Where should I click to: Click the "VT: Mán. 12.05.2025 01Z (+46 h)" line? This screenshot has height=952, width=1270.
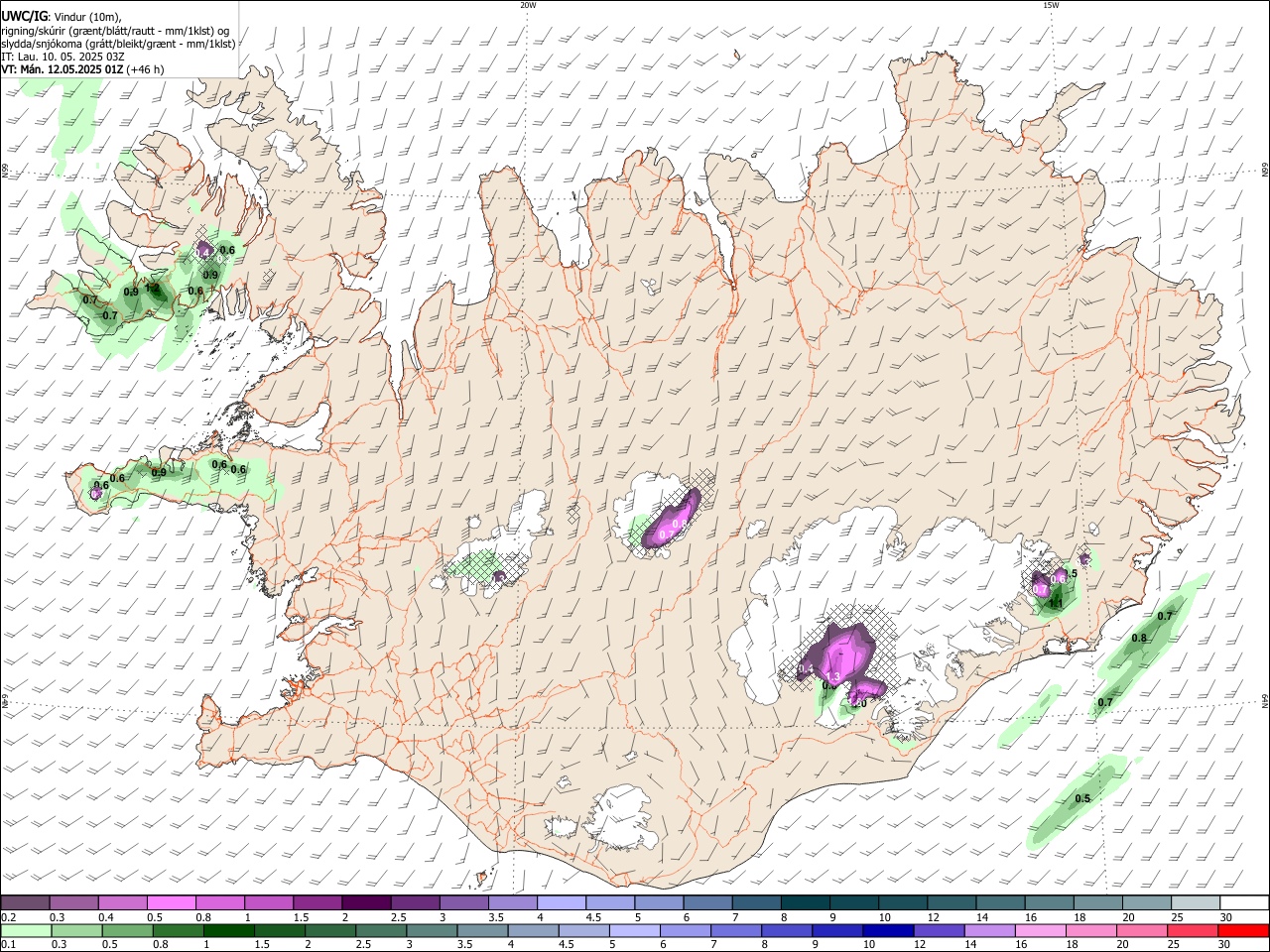[82, 69]
